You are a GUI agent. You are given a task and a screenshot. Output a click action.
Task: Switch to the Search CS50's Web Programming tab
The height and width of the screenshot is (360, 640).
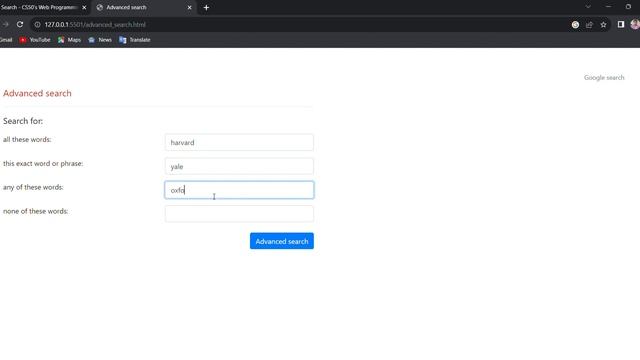(40, 7)
